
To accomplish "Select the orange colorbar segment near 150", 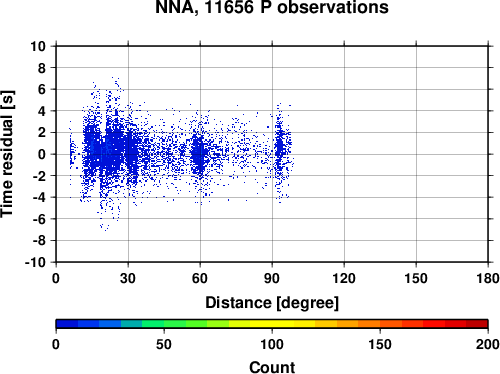I will (380, 324).
